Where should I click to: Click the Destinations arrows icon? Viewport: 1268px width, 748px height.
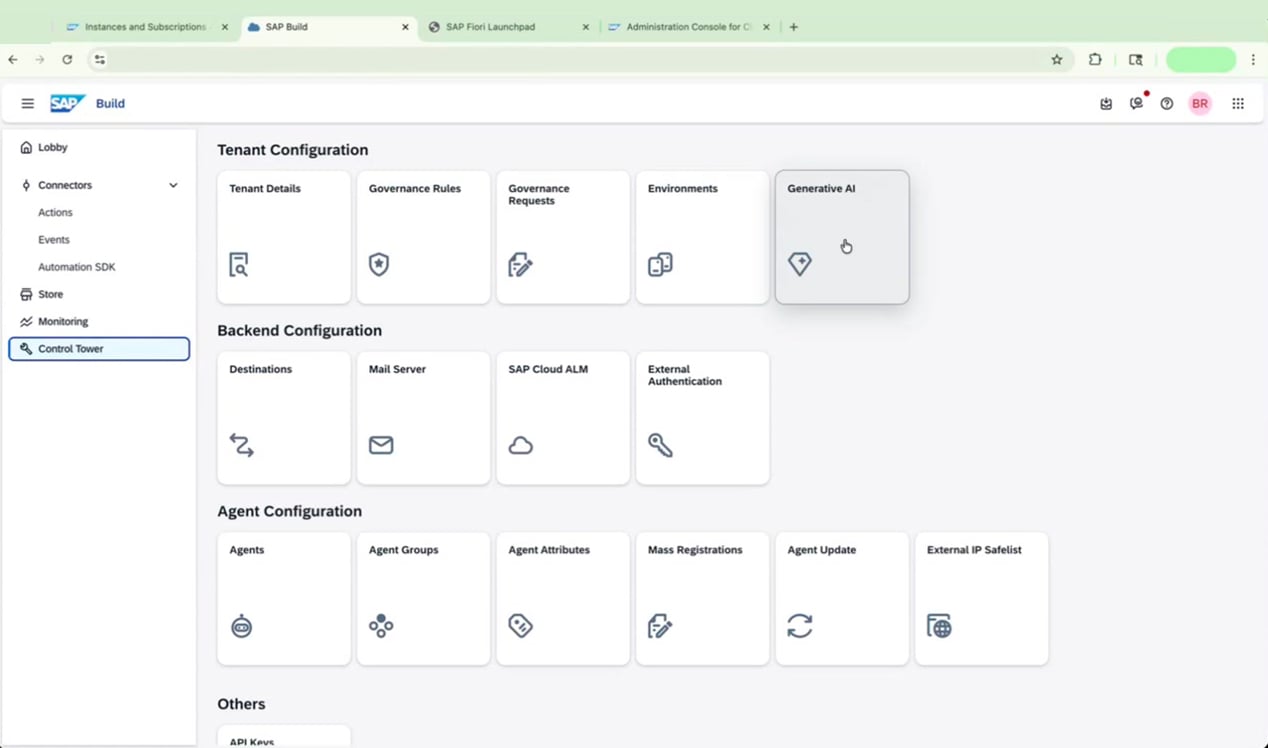(241, 445)
